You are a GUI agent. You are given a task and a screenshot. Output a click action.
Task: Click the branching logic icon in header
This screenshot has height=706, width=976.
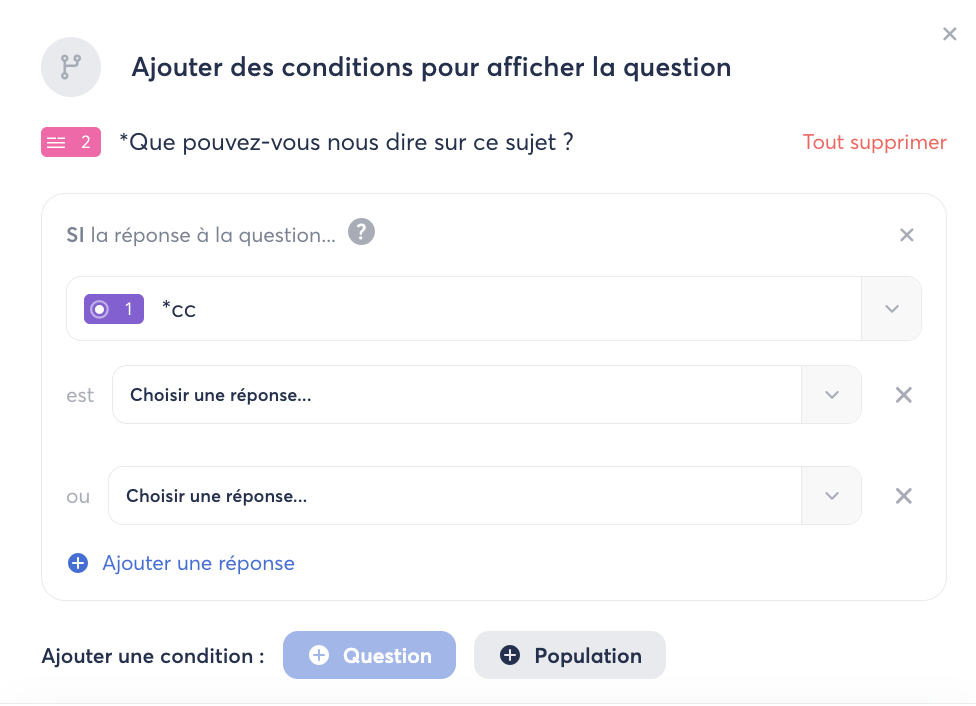tap(70, 68)
